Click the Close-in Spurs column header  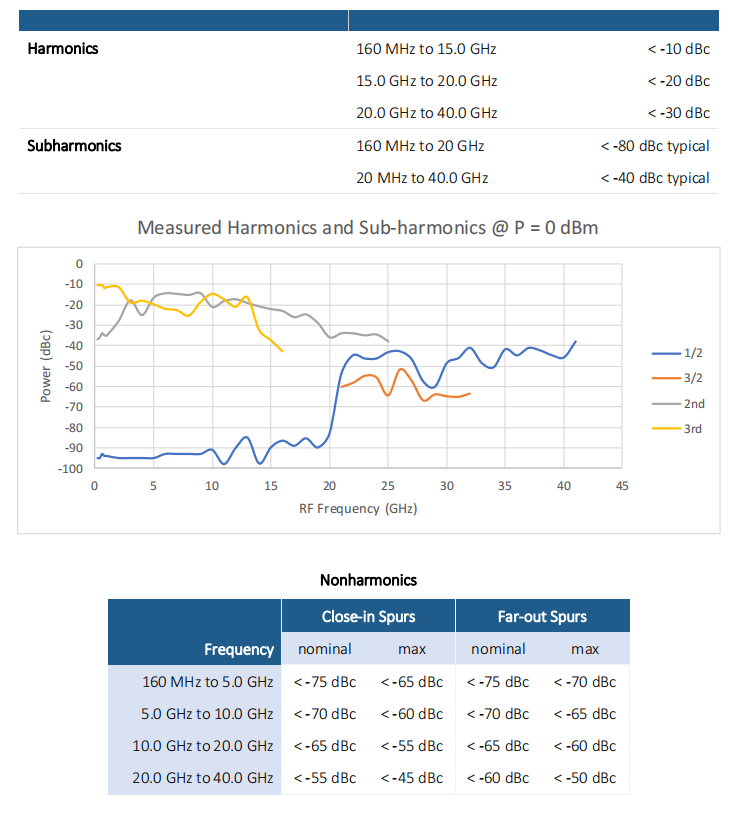(368, 616)
